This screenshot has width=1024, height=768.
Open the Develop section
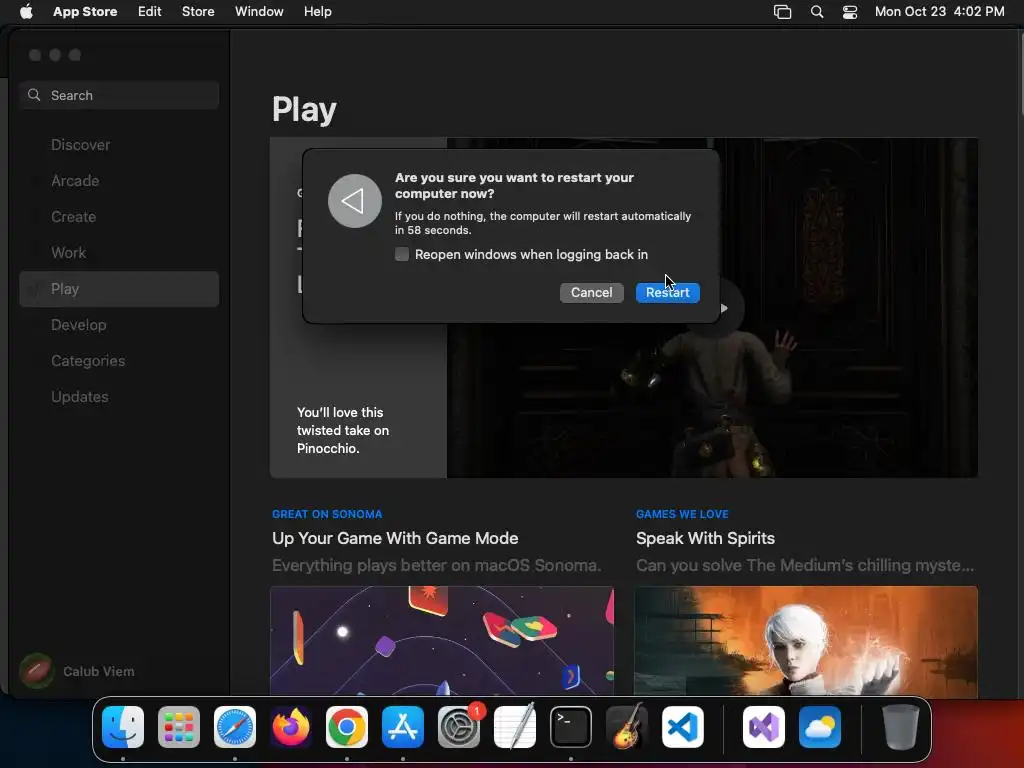point(119,325)
